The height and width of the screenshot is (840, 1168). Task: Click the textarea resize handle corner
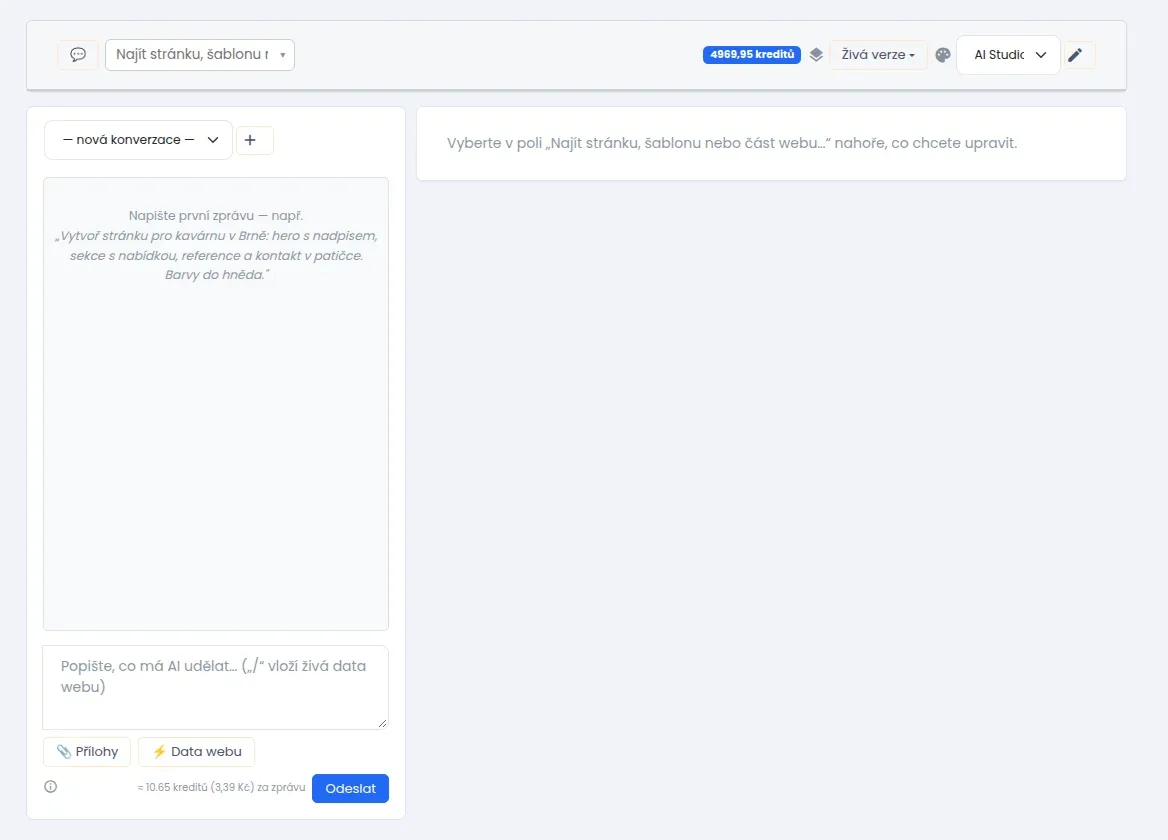[382, 723]
